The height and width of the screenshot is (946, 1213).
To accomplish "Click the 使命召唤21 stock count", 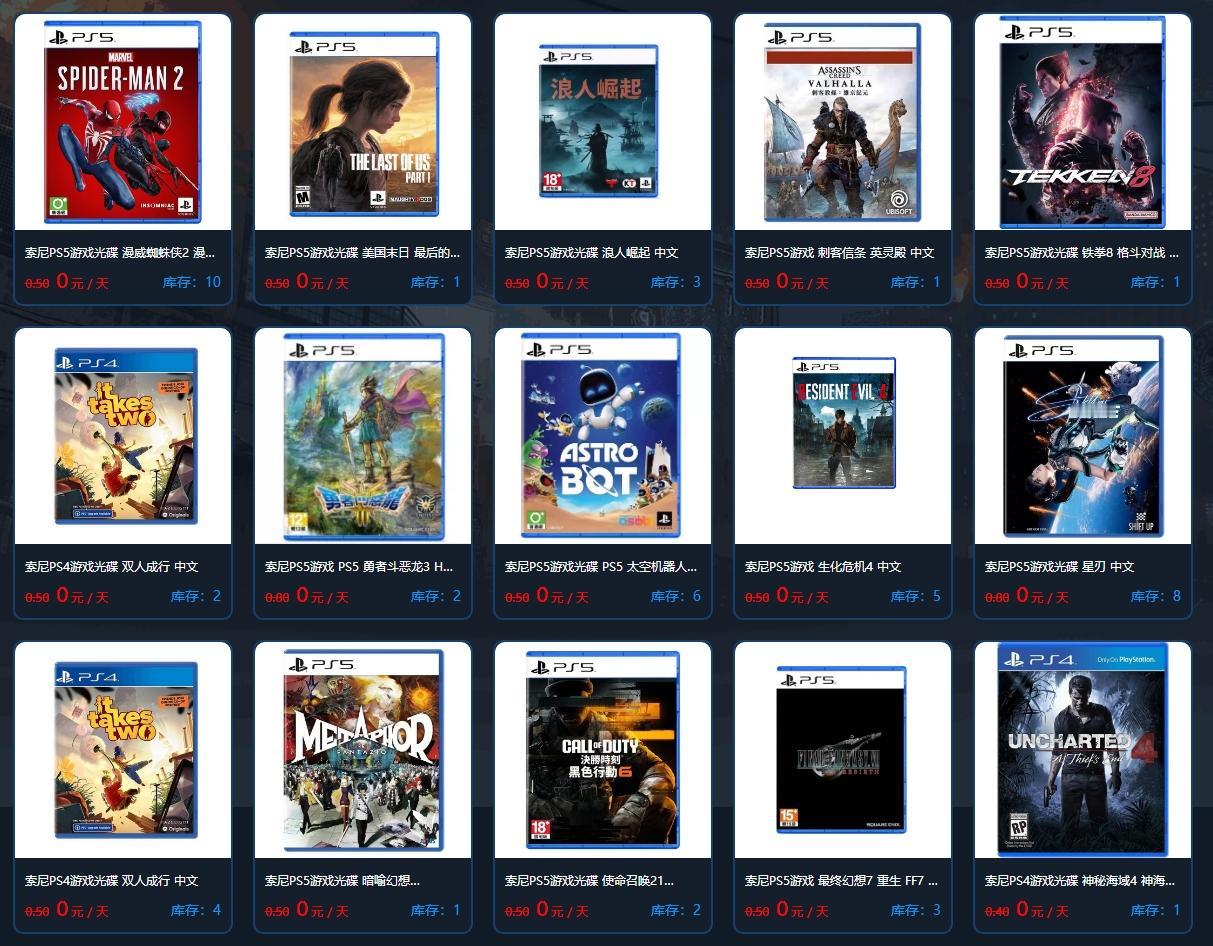I will pos(676,910).
